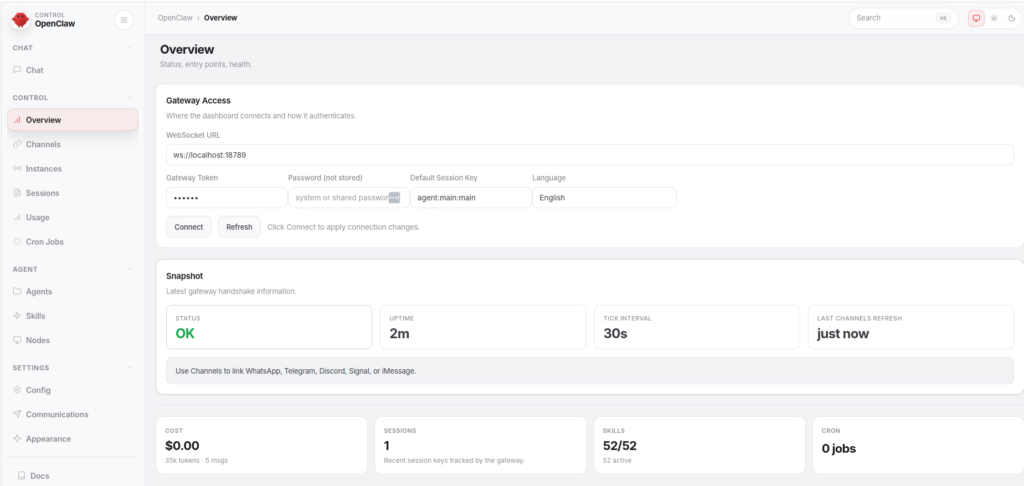Click the Refresh button
Image resolution: width=1024 pixels, height=486 pixels.
[x=239, y=227]
